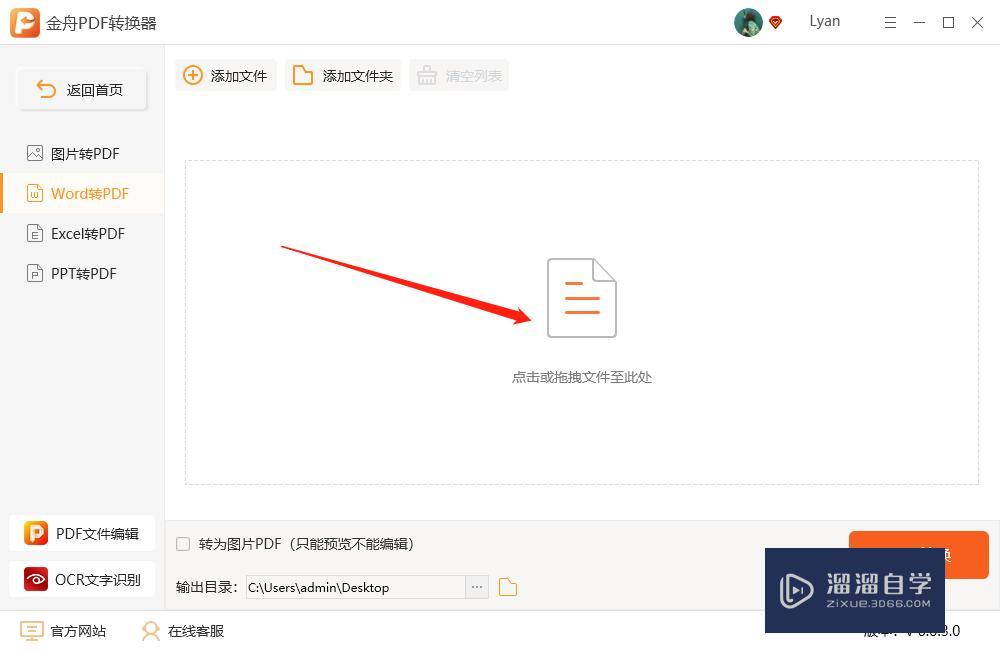
Task: Open 在线客服 support link
Action: (183, 631)
